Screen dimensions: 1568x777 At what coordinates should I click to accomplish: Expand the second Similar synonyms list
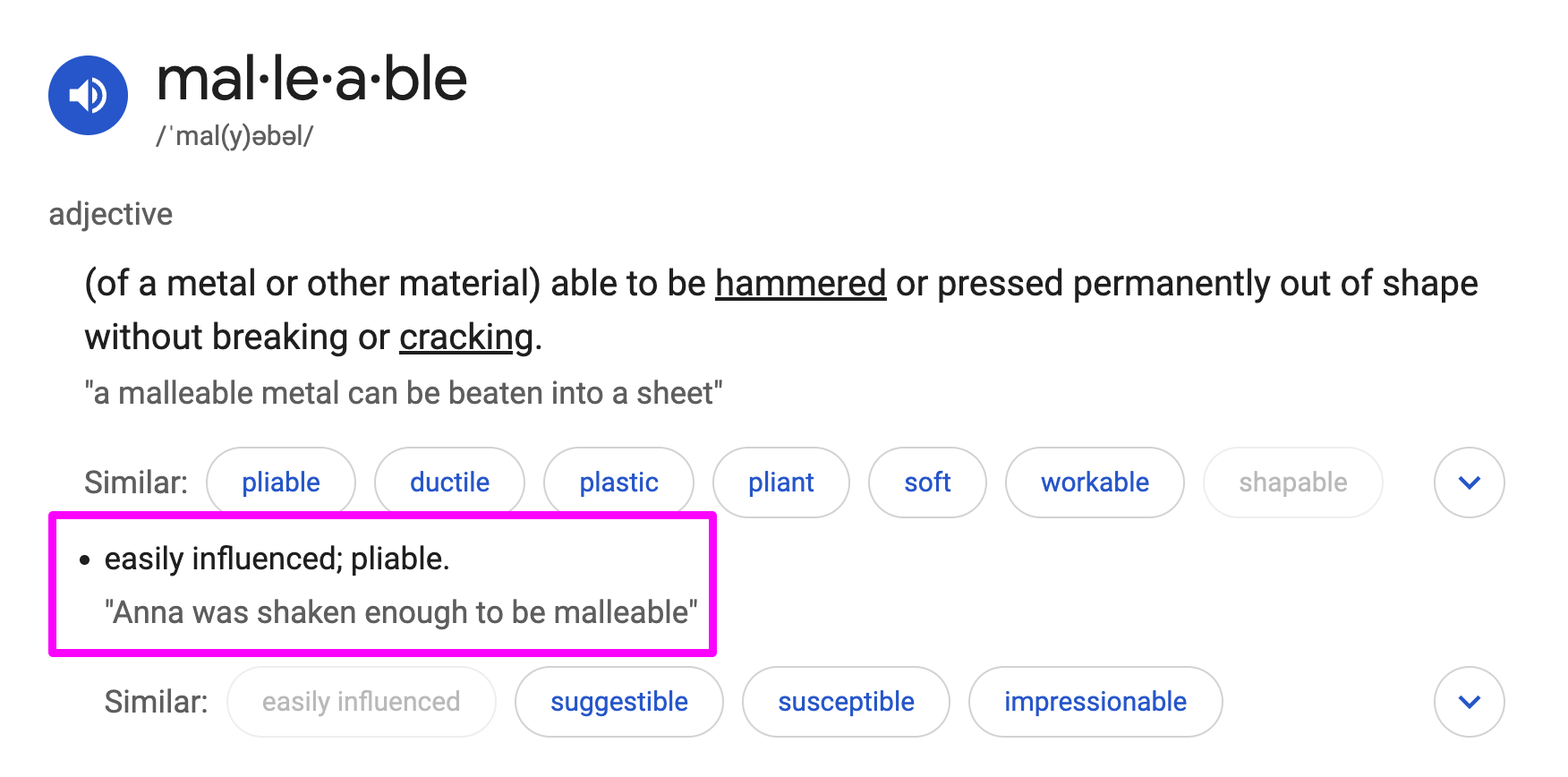[x=1469, y=702]
